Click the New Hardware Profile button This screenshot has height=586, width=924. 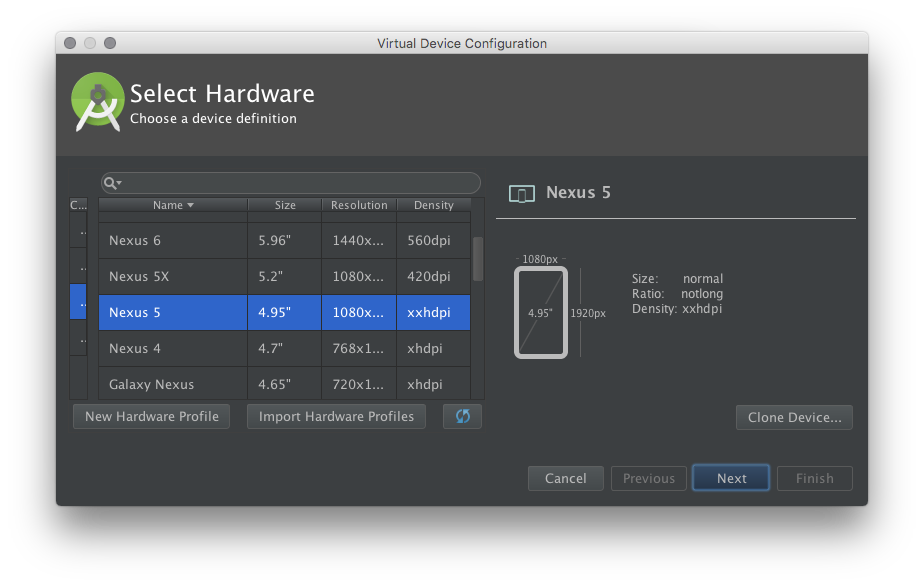pos(152,416)
